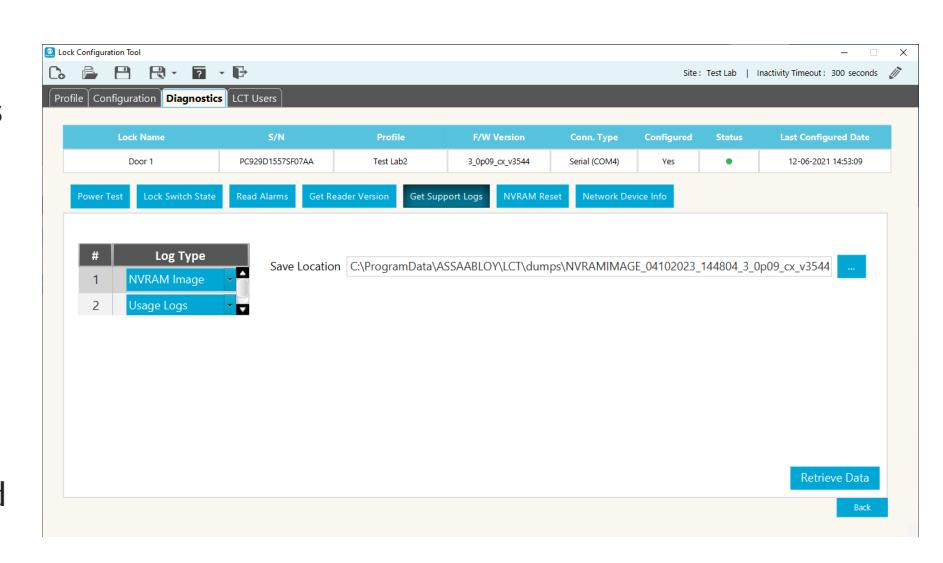Select row number 1 in log table
The image size is (943, 563).
[x=96, y=280]
